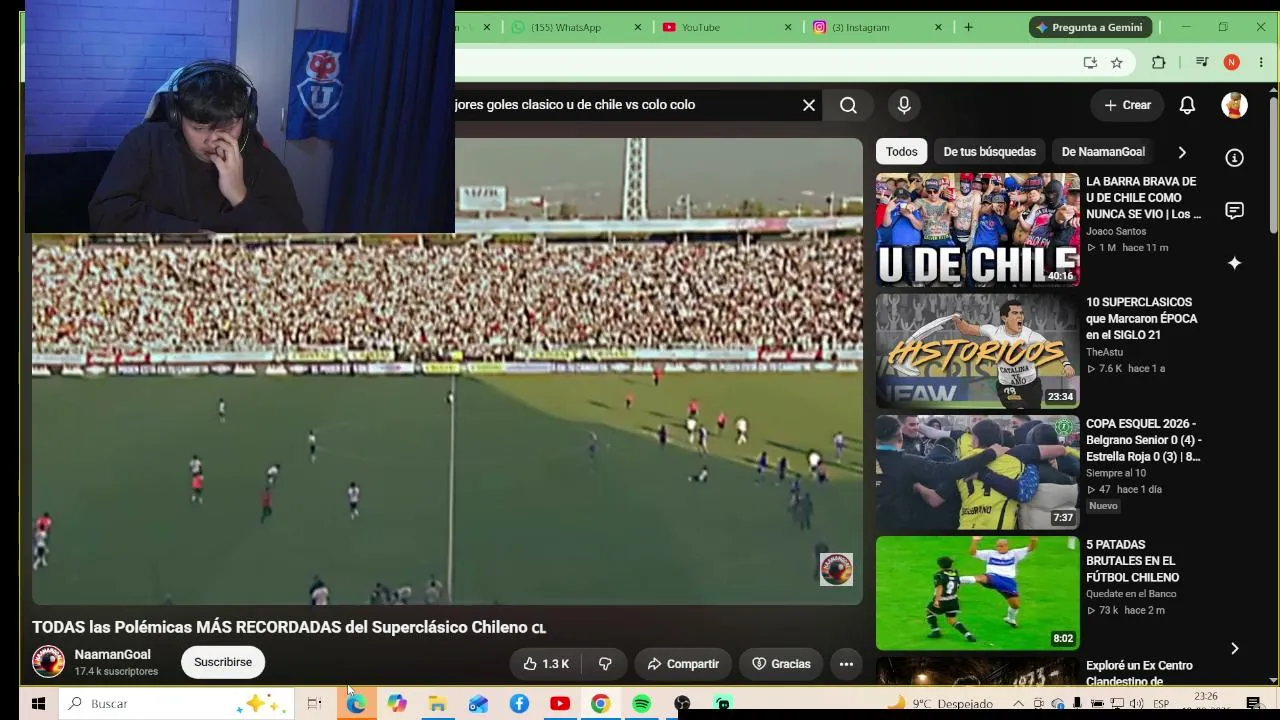1280x720 pixels.
Task: Open the Chrome profile N avatar
Action: pos(1232,62)
